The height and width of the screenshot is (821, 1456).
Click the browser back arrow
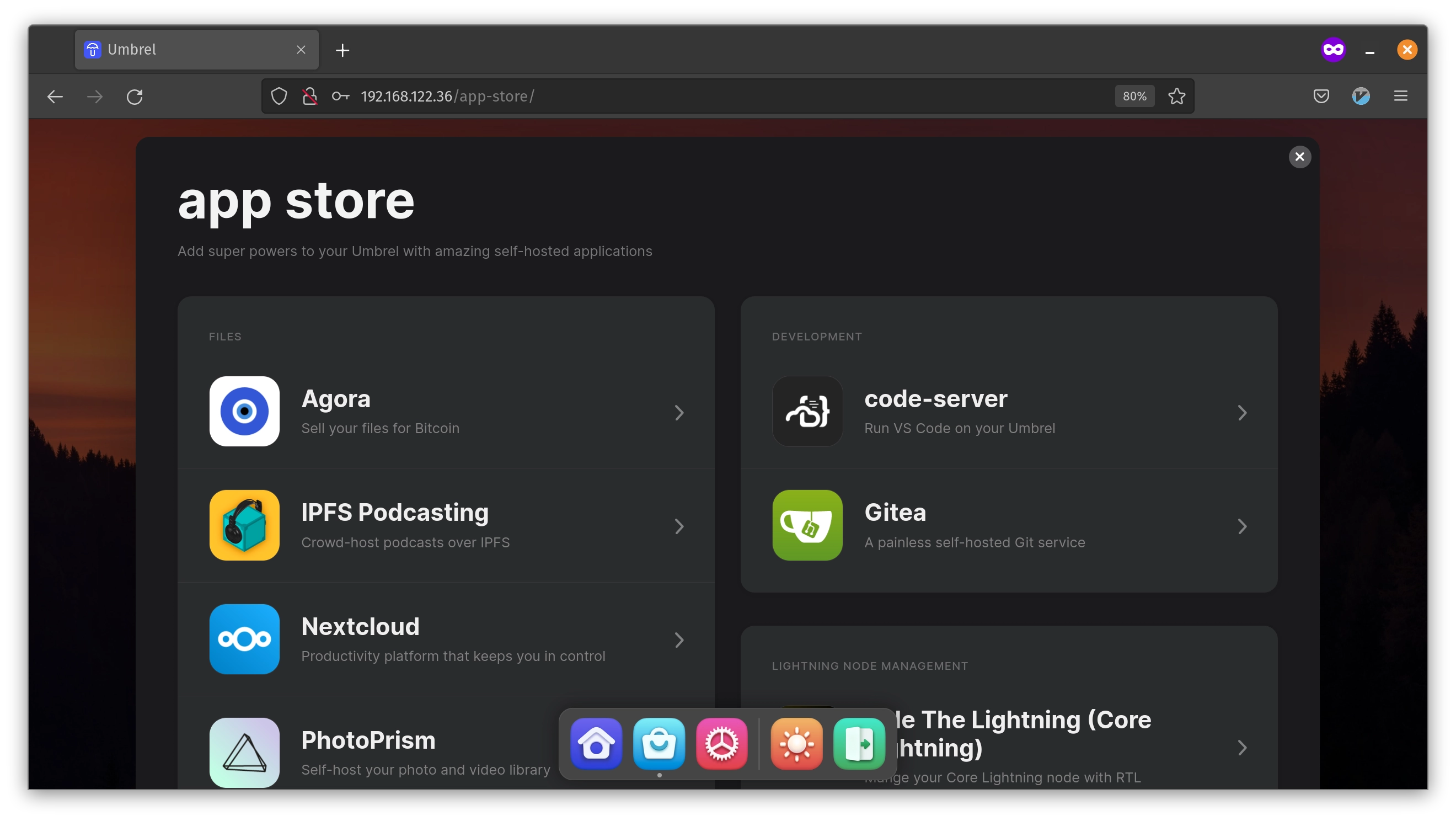click(x=55, y=97)
